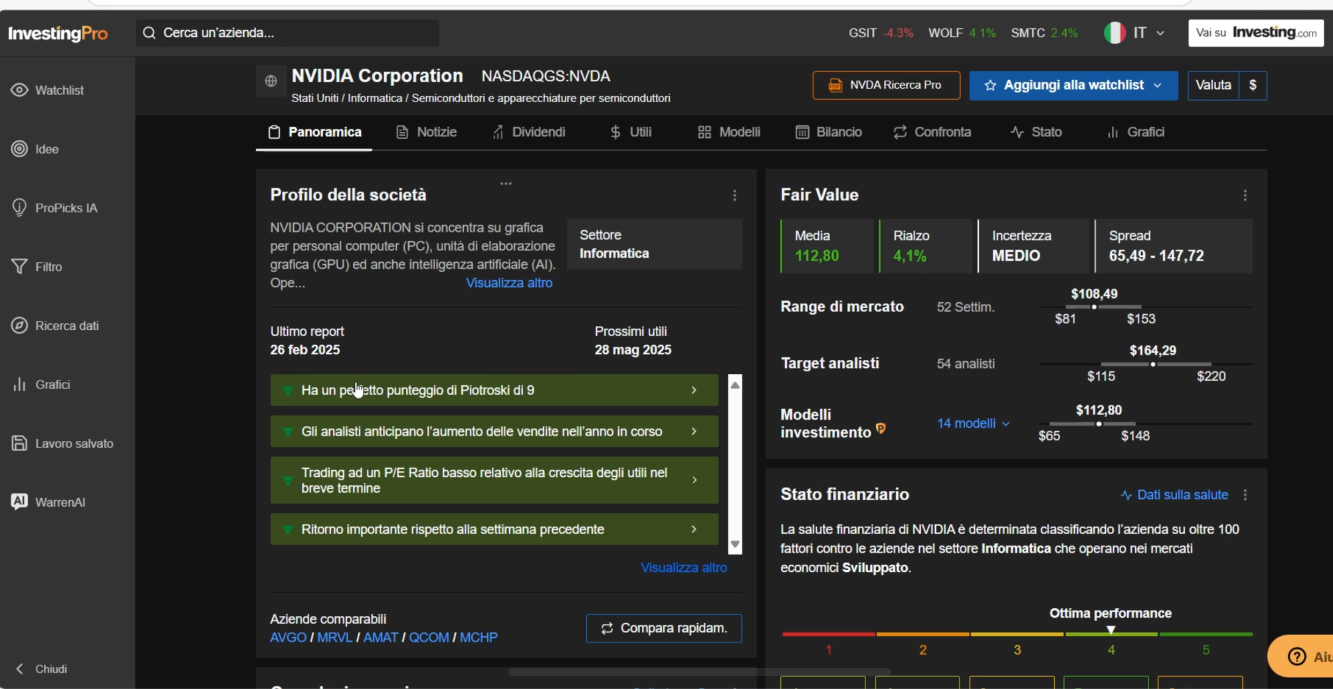Image resolution: width=1333 pixels, height=689 pixels.
Task: Click Vai su Investing.com button
Action: coord(1255,33)
